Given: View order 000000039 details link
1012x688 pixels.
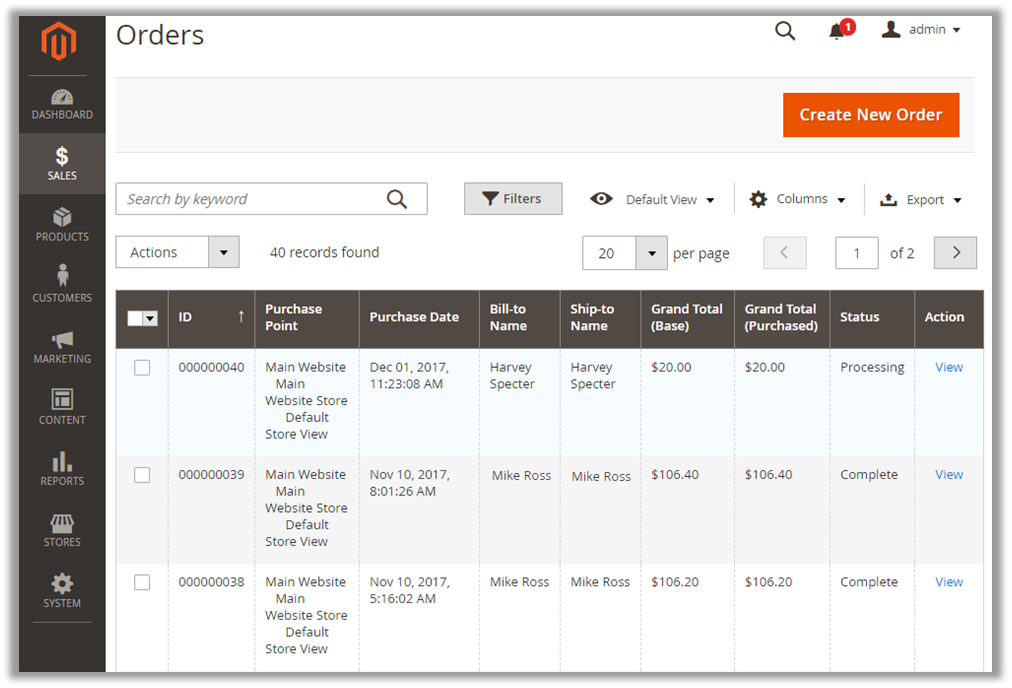Looking at the screenshot, I should pos(948,475).
